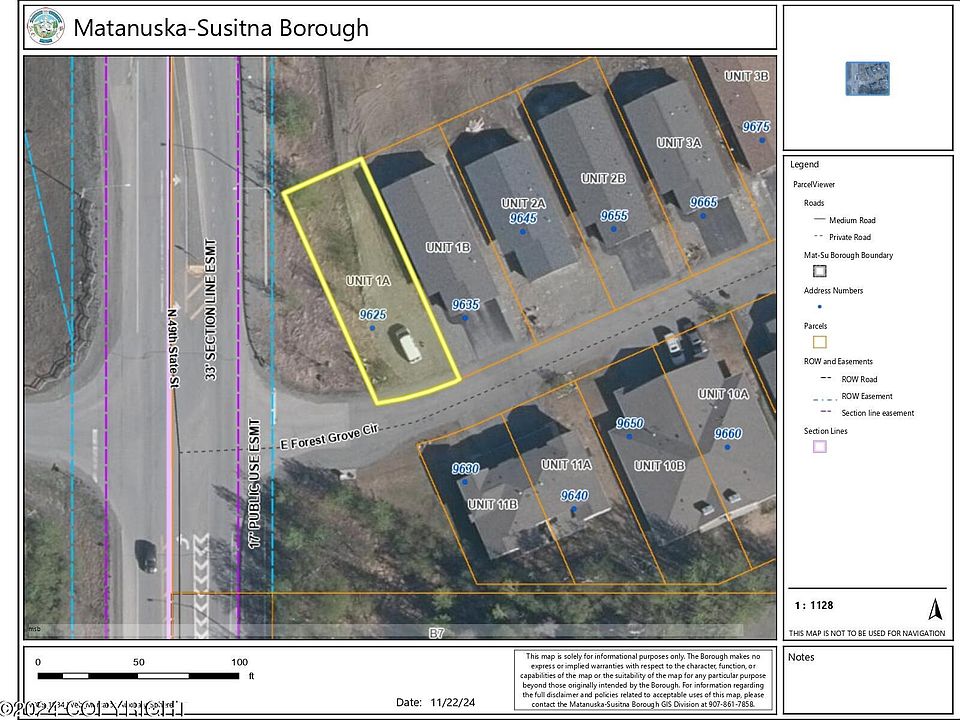Click the address number 9645
The height and width of the screenshot is (720, 960).
(523, 218)
